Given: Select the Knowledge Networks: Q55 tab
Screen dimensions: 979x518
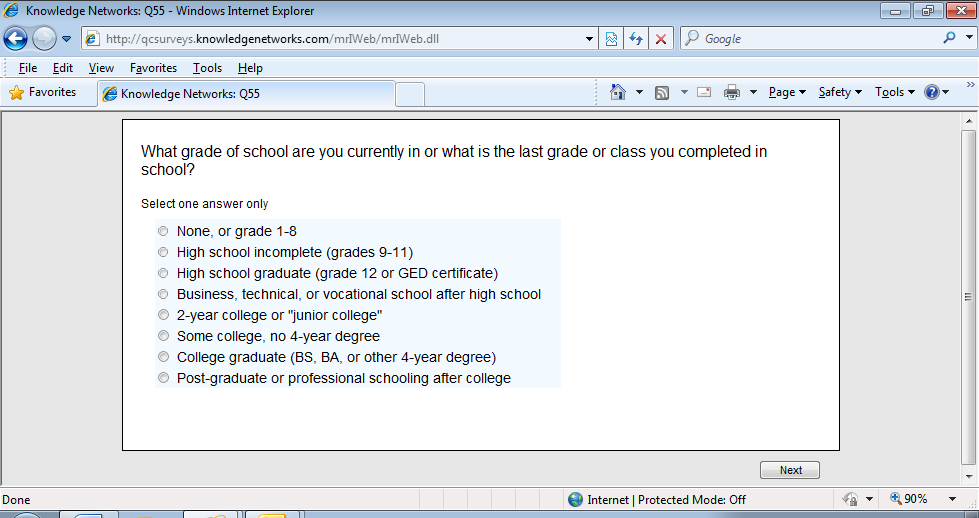Looking at the screenshot, I should tap(247, 94).
